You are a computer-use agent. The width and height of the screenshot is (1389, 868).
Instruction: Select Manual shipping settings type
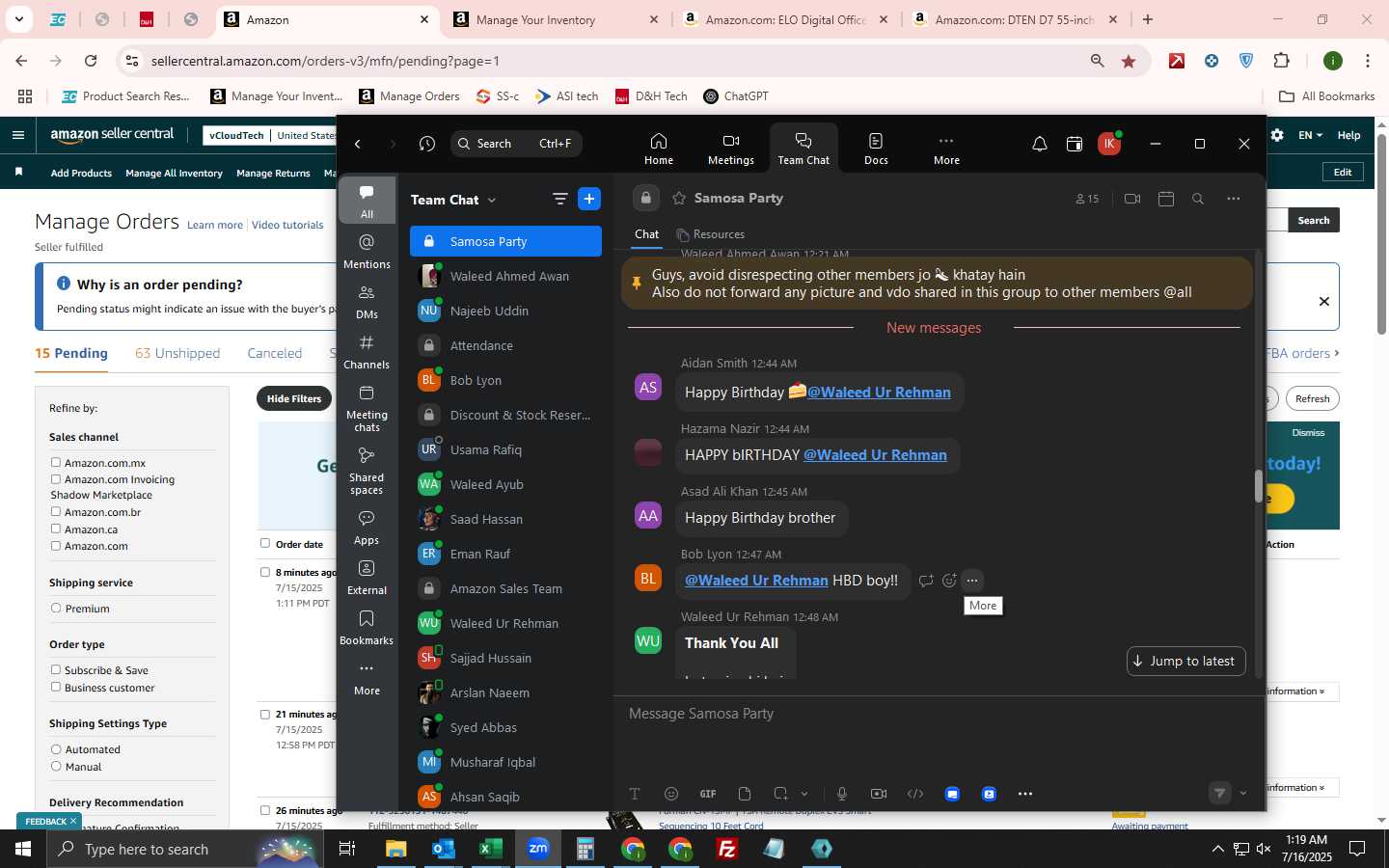pos(56,766)
